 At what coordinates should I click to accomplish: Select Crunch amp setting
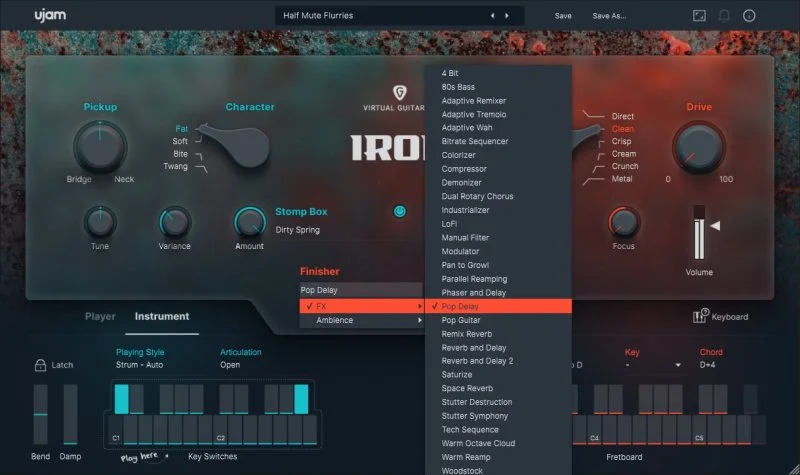coord(625,166)
